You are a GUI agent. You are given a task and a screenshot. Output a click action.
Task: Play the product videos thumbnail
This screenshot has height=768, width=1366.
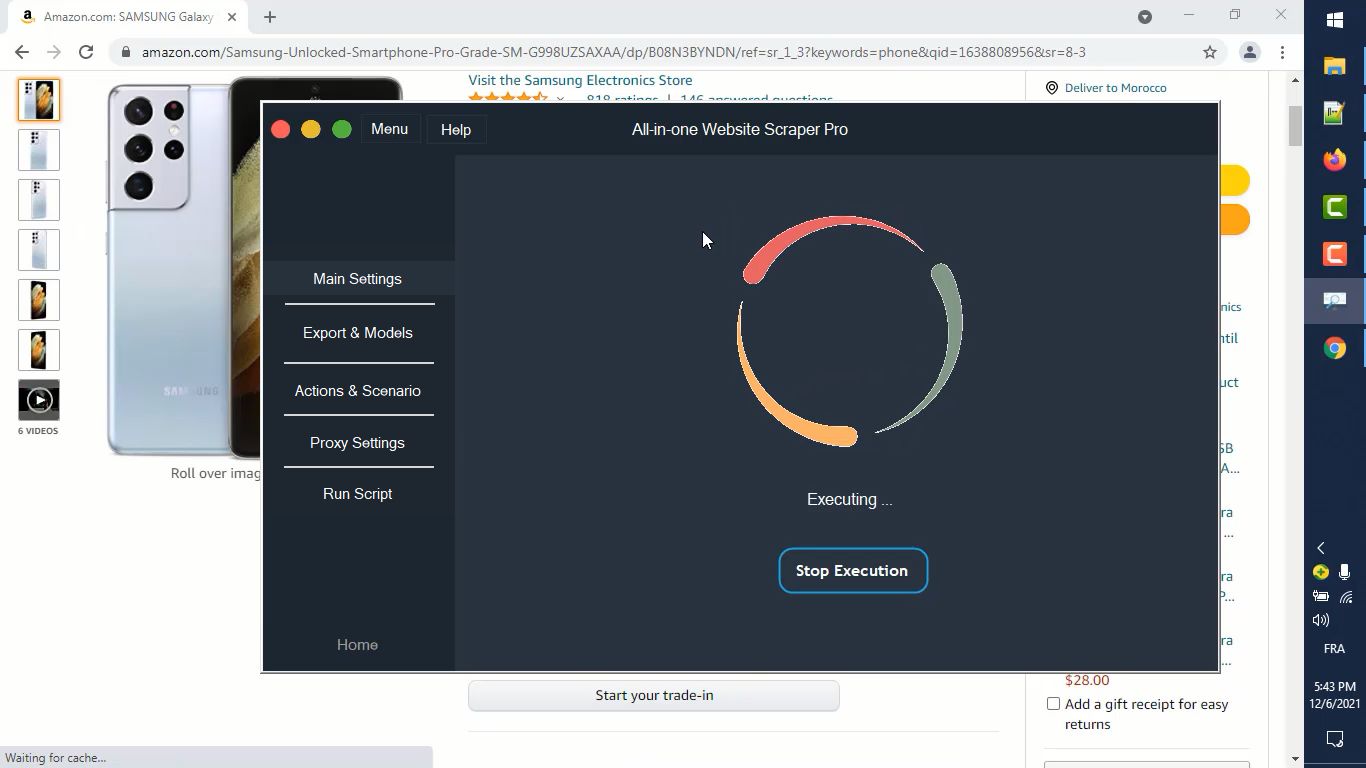tap(39, 400)
